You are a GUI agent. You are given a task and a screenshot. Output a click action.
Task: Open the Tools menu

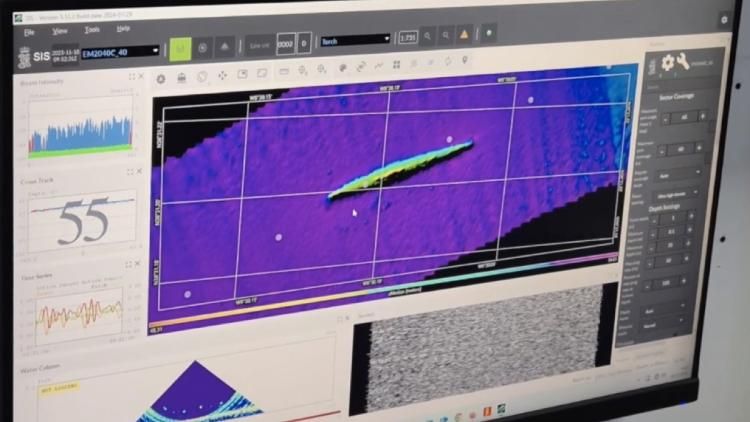pyautogui.click(x=92, y=30)
